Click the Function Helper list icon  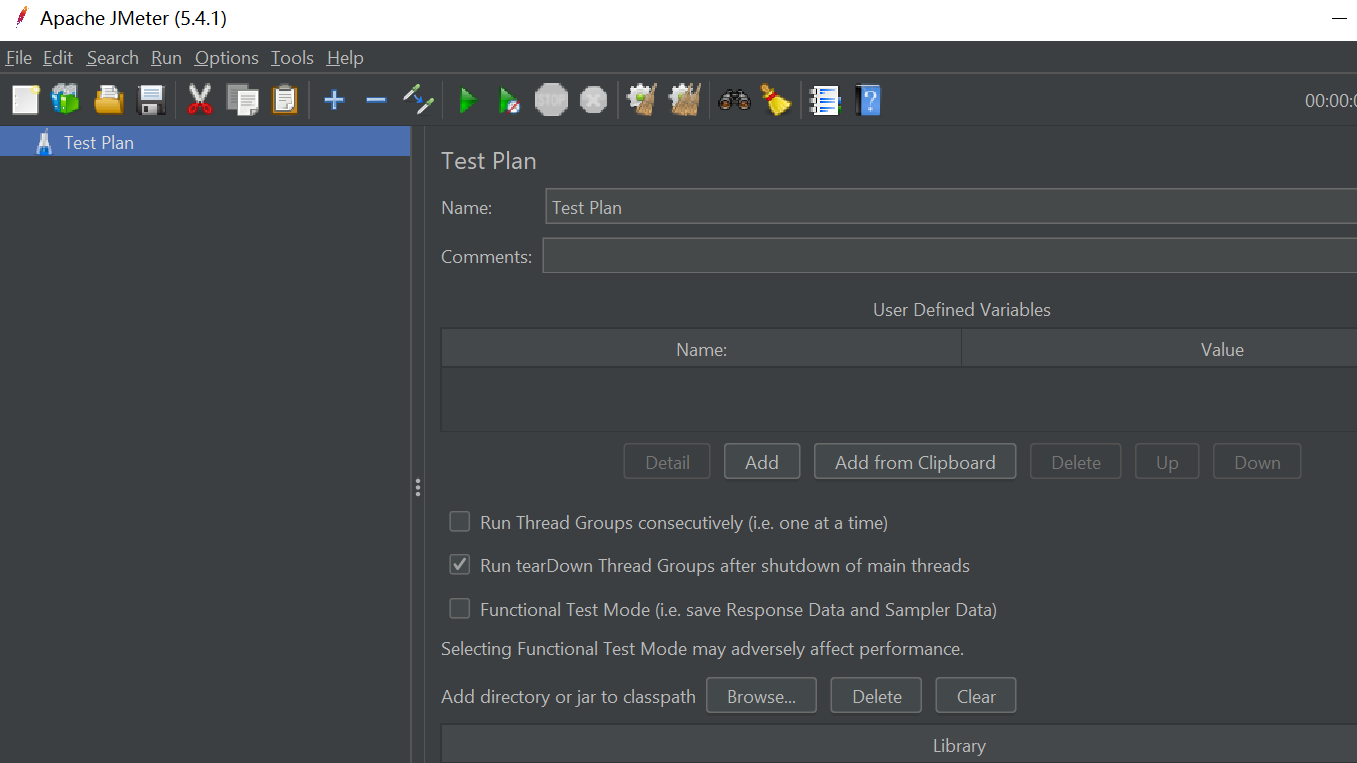click(825, 100)
